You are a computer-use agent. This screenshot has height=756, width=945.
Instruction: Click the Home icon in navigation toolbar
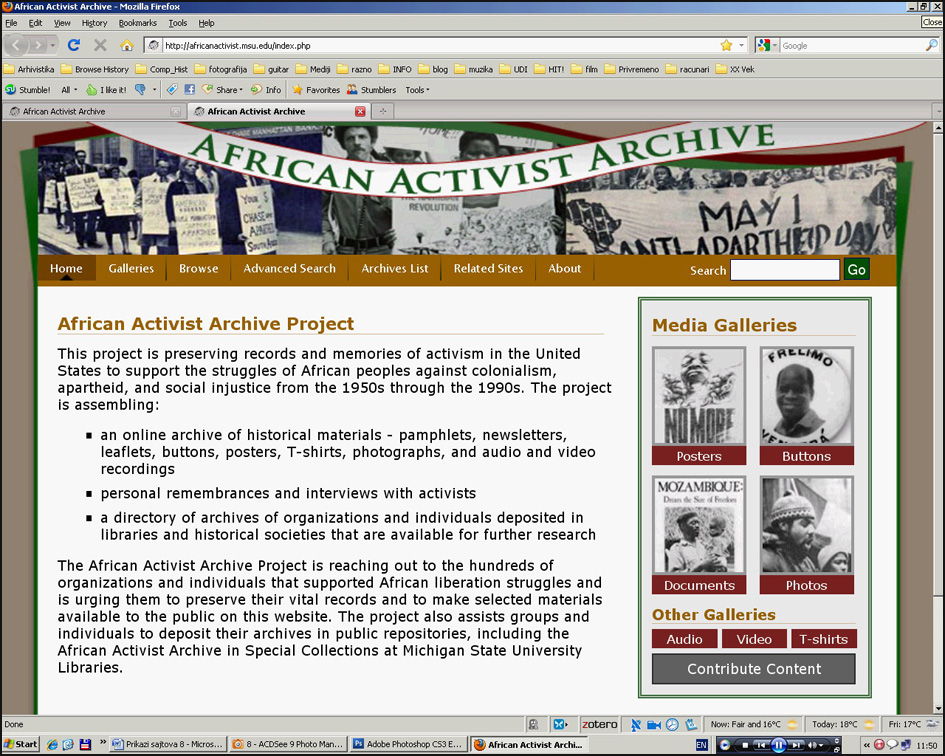[x=127, y=45]
